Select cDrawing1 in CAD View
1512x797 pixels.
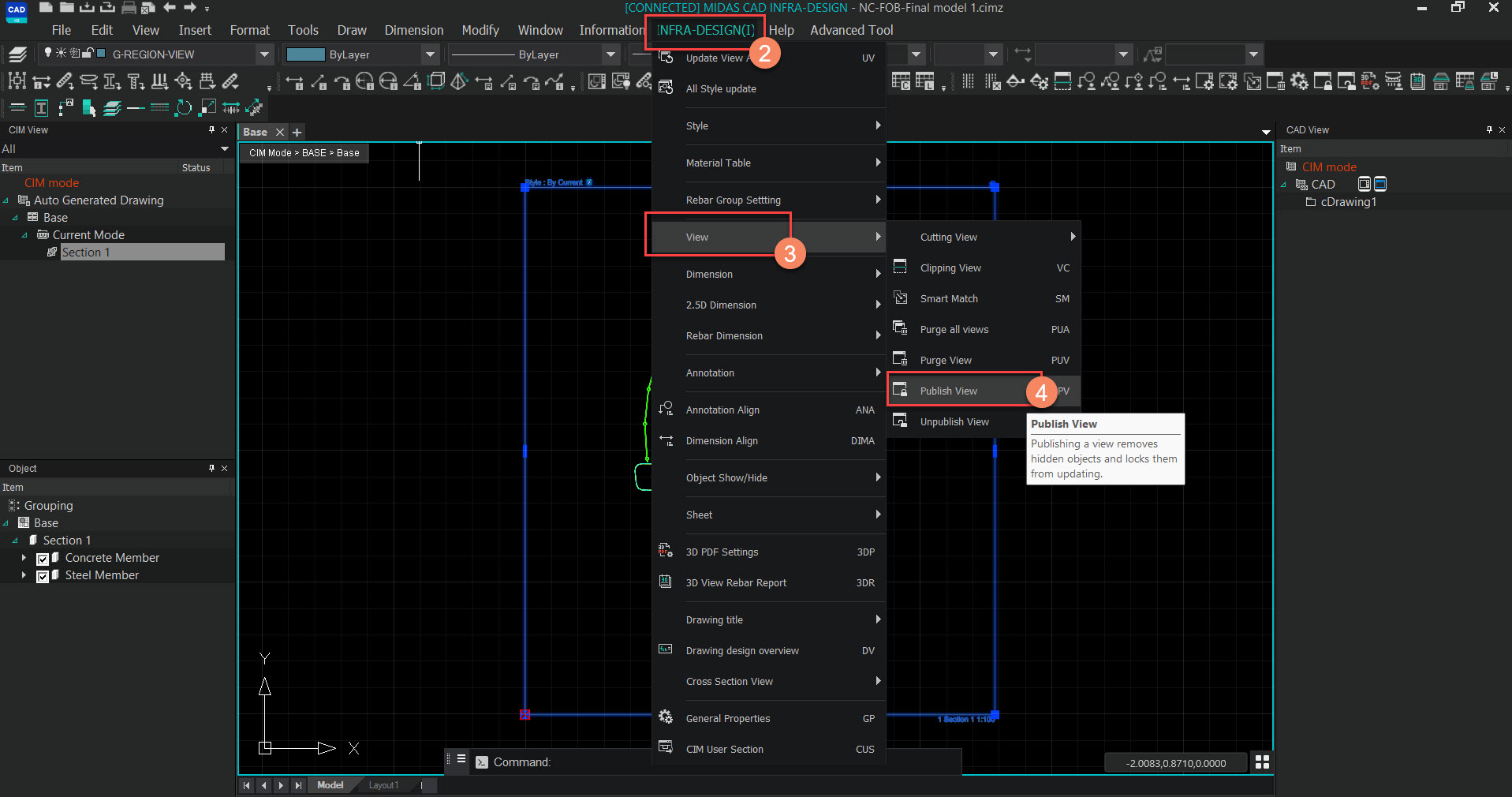click(1348, 202)
